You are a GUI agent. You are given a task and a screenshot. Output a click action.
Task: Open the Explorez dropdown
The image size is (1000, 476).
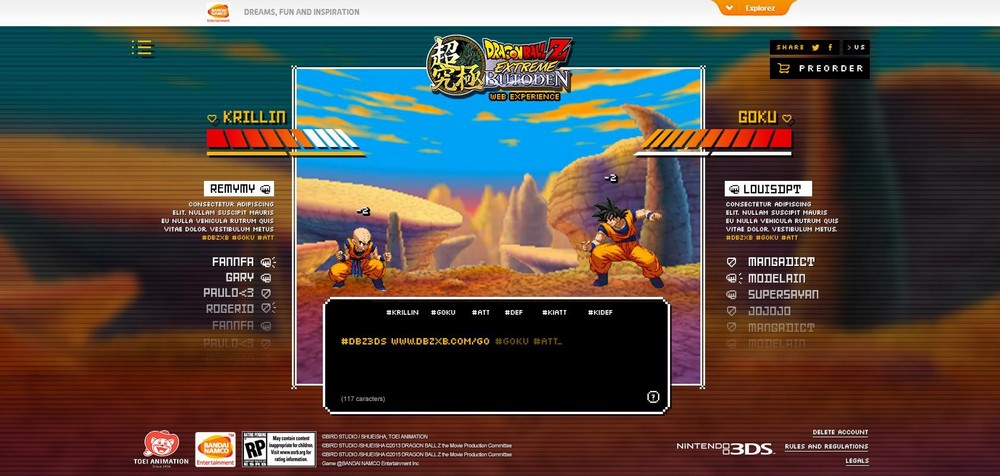coord(753,8)
